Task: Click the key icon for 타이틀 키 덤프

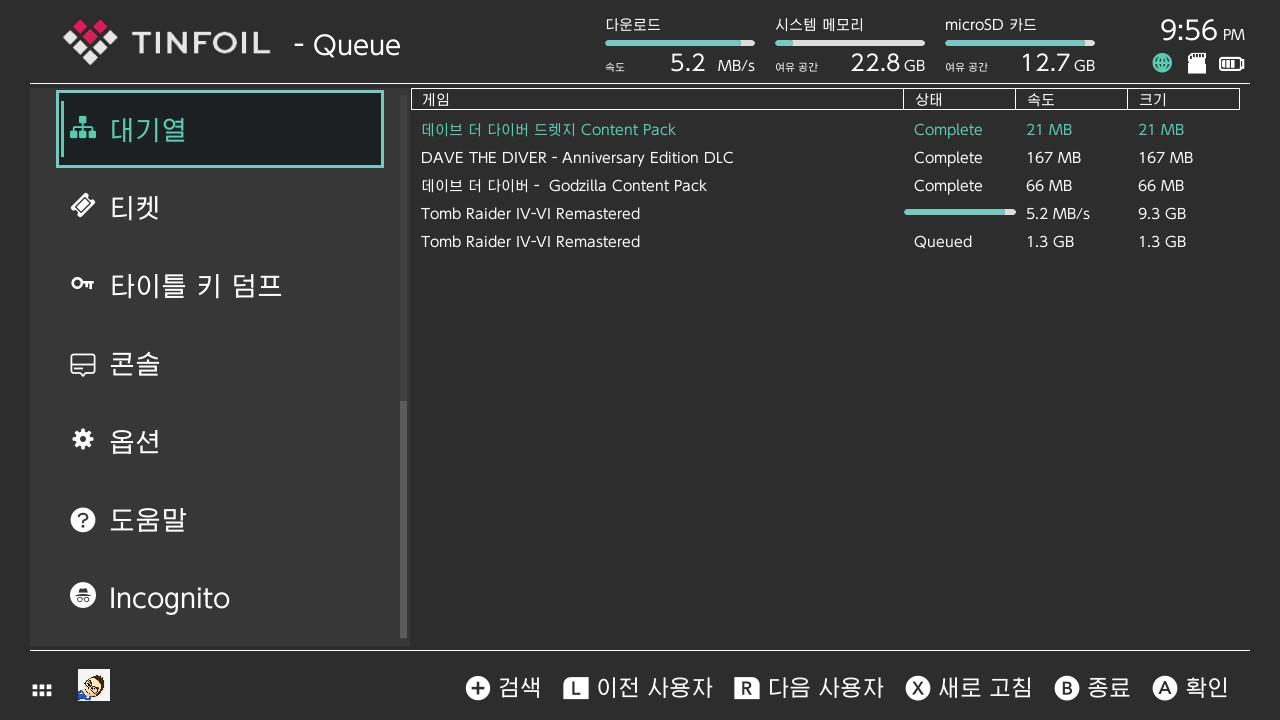Action: click(83, 284)
